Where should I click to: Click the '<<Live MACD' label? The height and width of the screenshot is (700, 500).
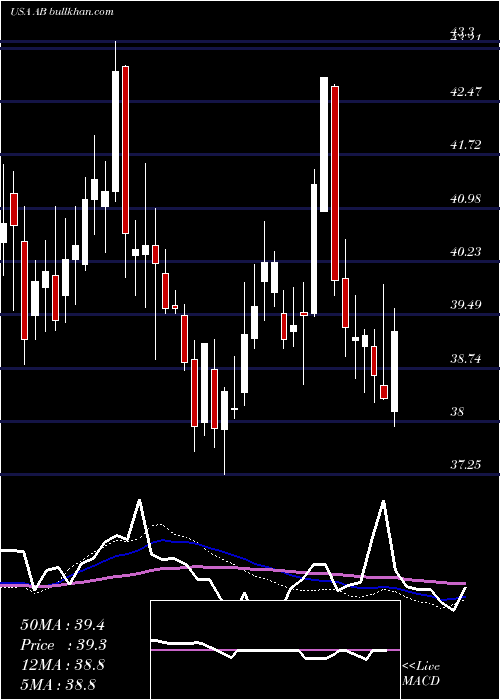[421, 673]
